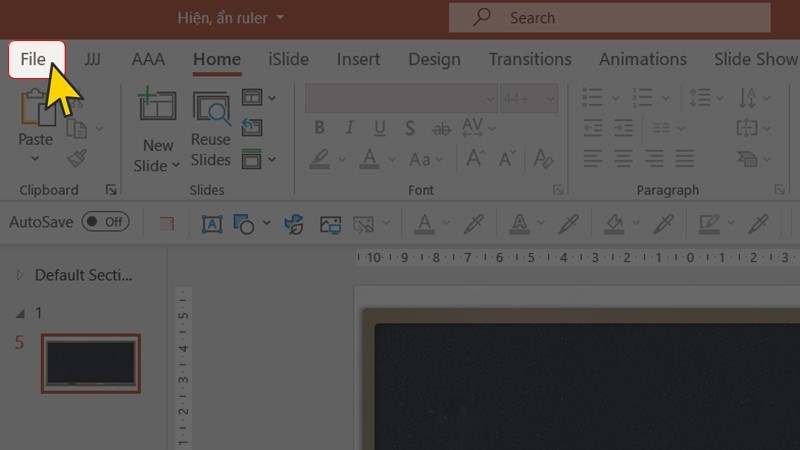This screenshot has width=800, height=450.
Task: Select slide 5 thumbnail
Action: tap(91, 363)
